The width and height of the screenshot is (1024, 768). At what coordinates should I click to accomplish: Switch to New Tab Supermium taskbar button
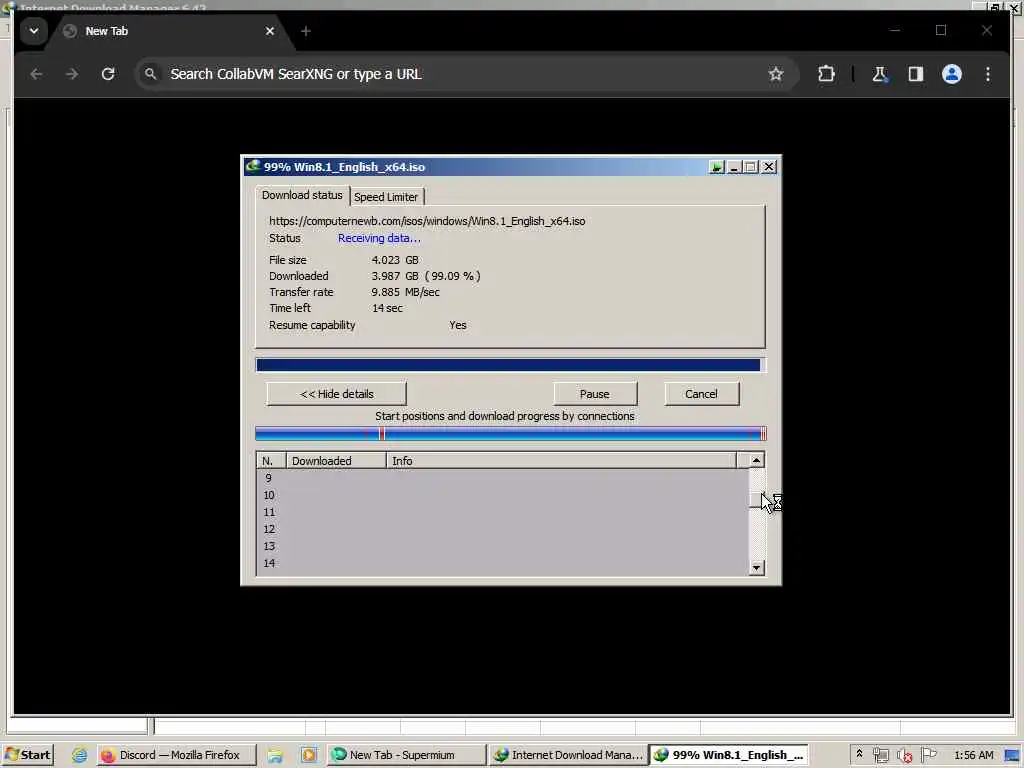pos(406,755)
